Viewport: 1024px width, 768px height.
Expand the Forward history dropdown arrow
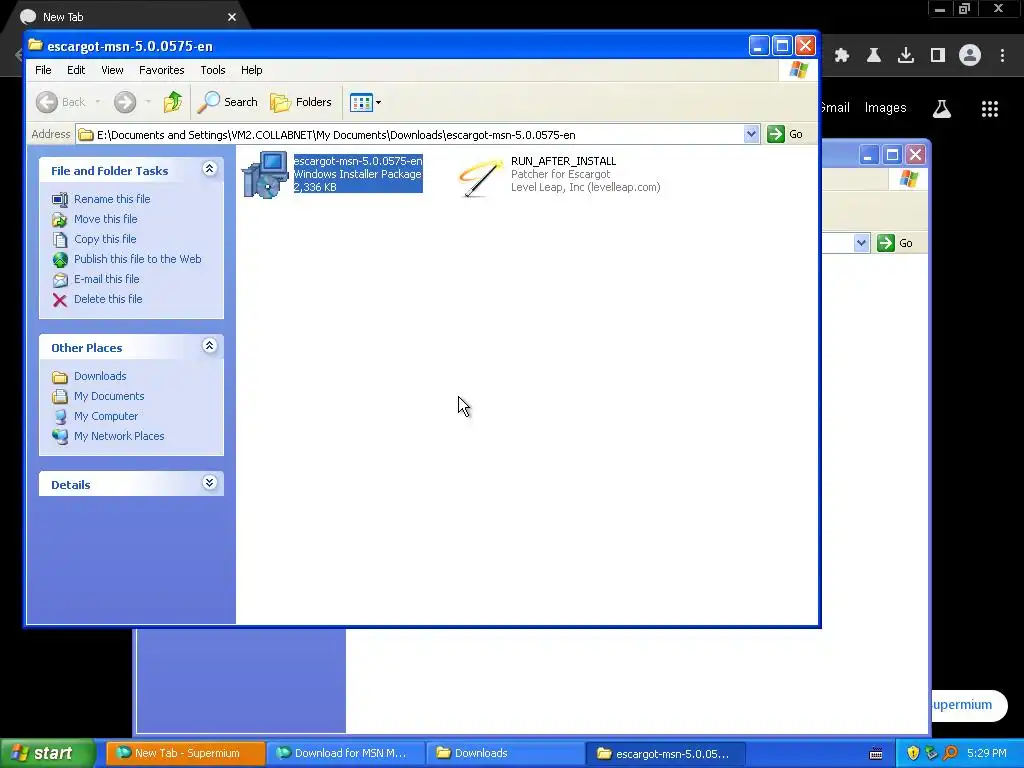148,102
